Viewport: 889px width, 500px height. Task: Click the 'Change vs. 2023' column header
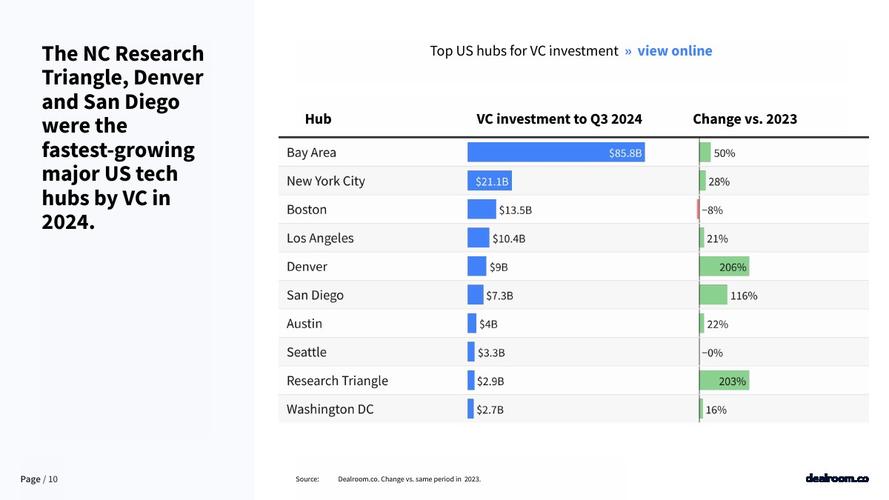[x=745, y=119]
